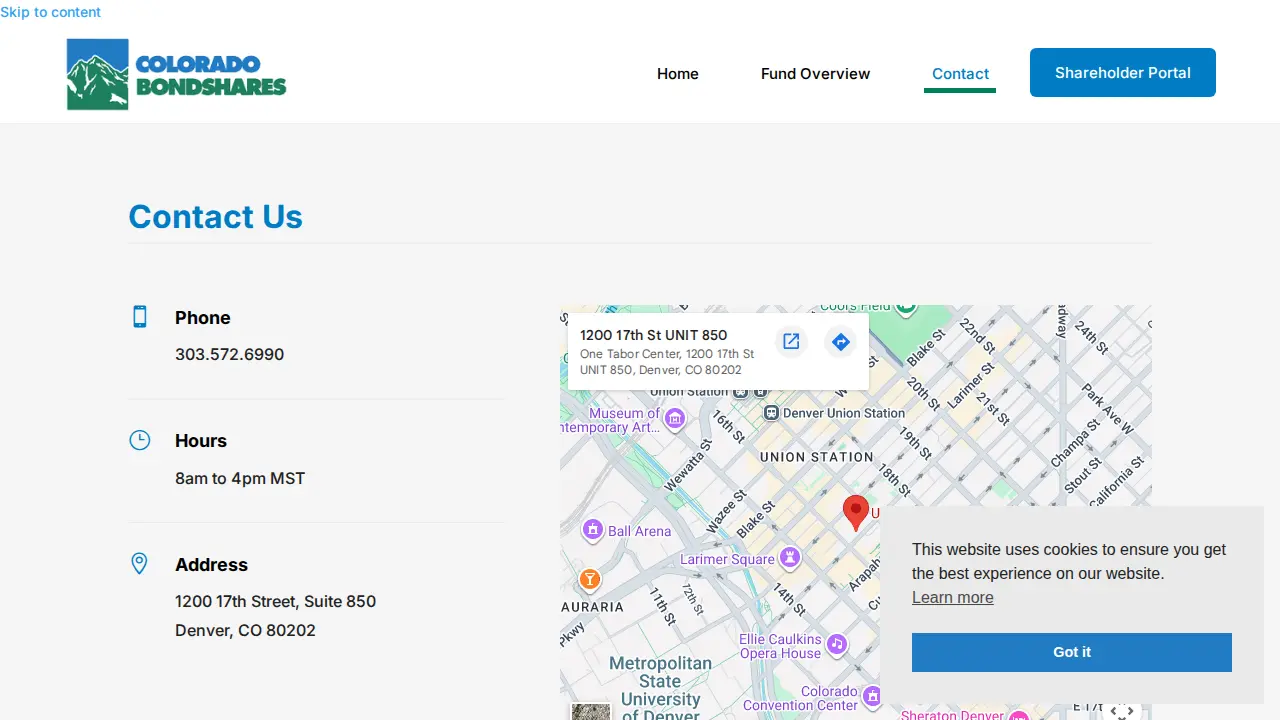The width and height of the screenshot is (1280, 720).
Task: Click the "8am to 4pm MST" hours text
Action: click(x=240, y=478)
